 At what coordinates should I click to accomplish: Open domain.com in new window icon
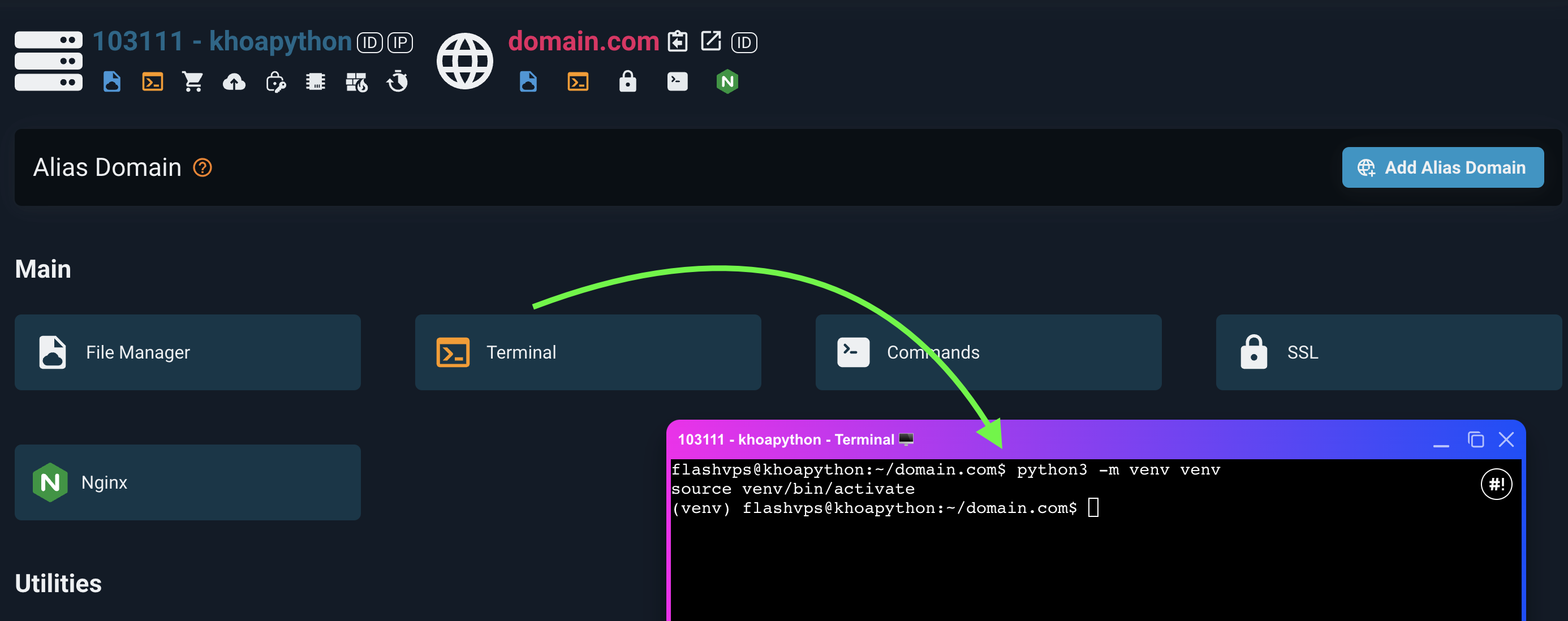click(710, 41)
